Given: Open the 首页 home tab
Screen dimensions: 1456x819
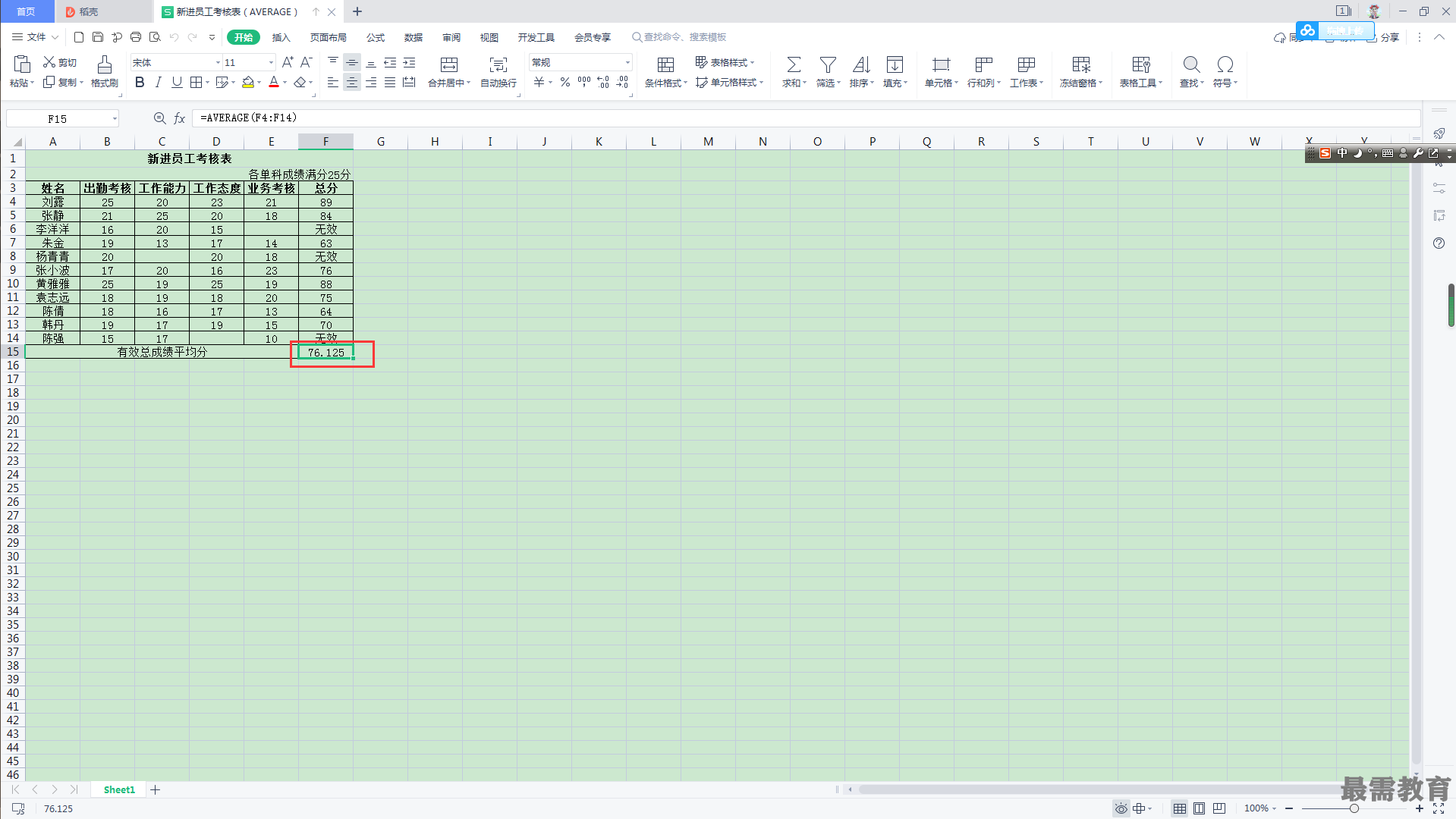Looking at the screenshot, I should pyautogui.click(x=27, y=11).
